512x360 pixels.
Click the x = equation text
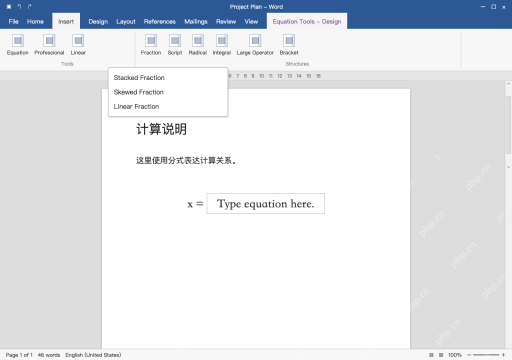pyautogui.click(x=195, y=204)
